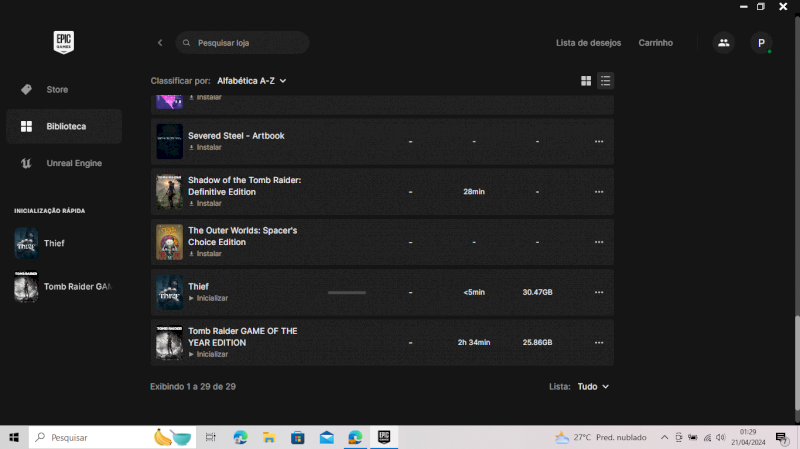This screenshot has height=449, width=800.
Task: Go back with the left arrow
Action: coord(160,43)
